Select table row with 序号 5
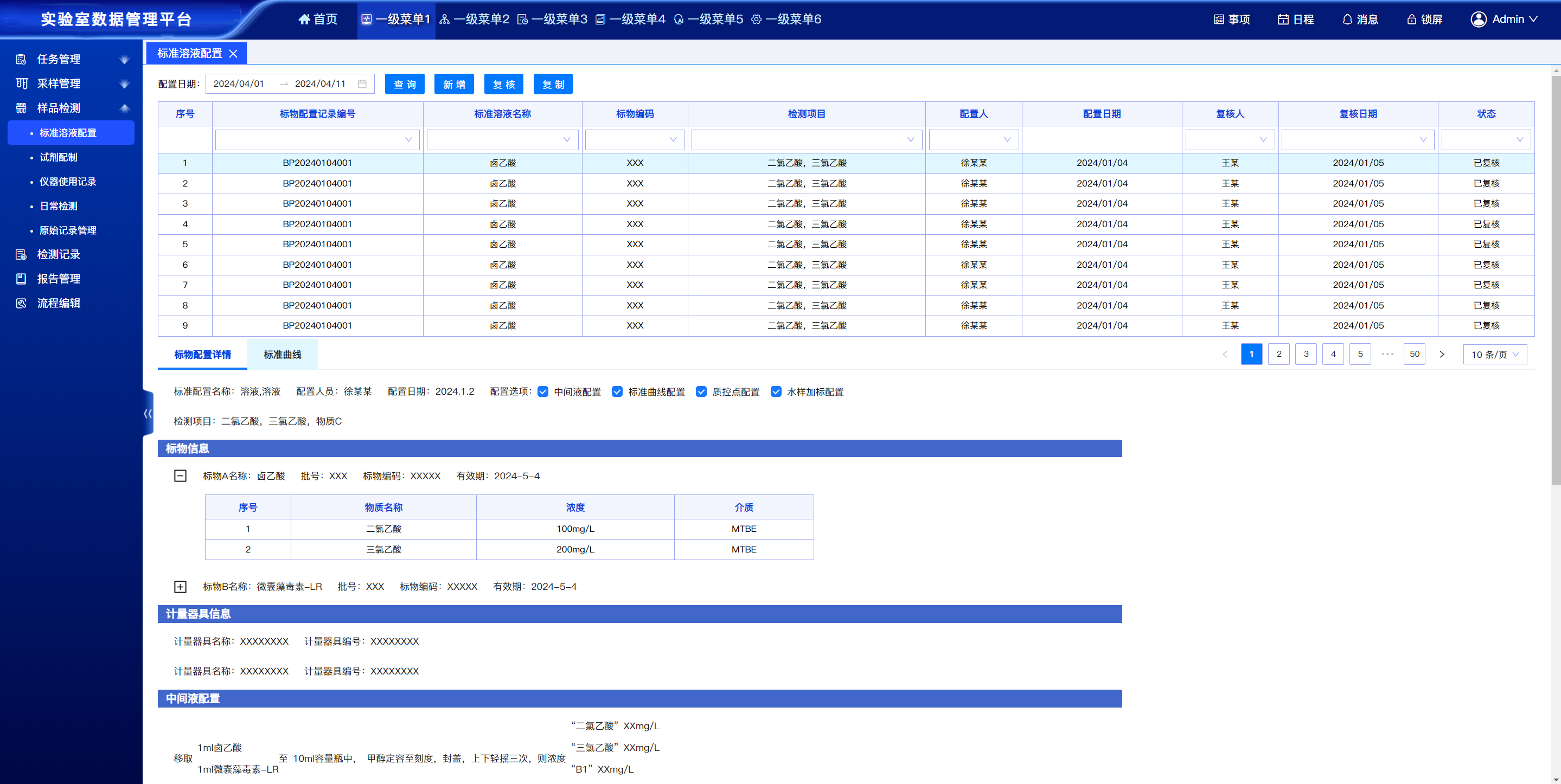 tap(846, 244)
